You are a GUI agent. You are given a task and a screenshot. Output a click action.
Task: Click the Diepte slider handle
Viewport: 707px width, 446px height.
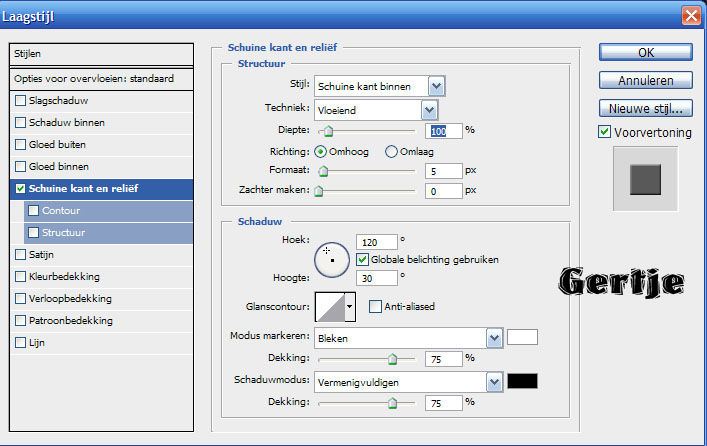tap(329, 131)
